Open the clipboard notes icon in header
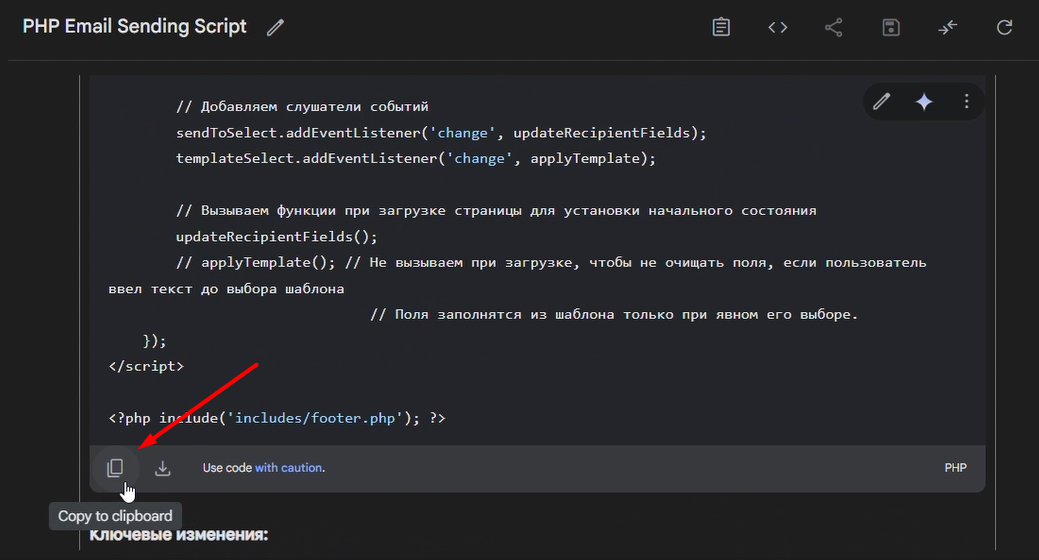 pyautogui.click(x=721, y=27)
